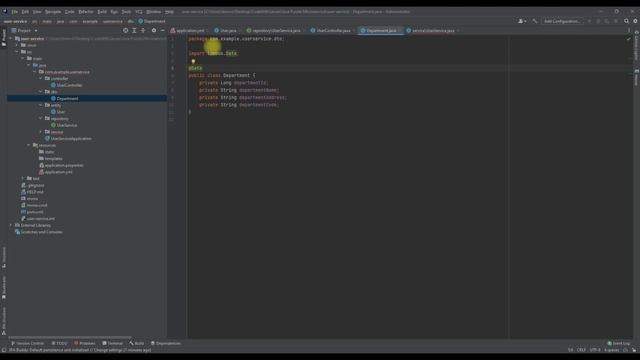Open editor tabs overflow menu icon

tap(629, 31)
